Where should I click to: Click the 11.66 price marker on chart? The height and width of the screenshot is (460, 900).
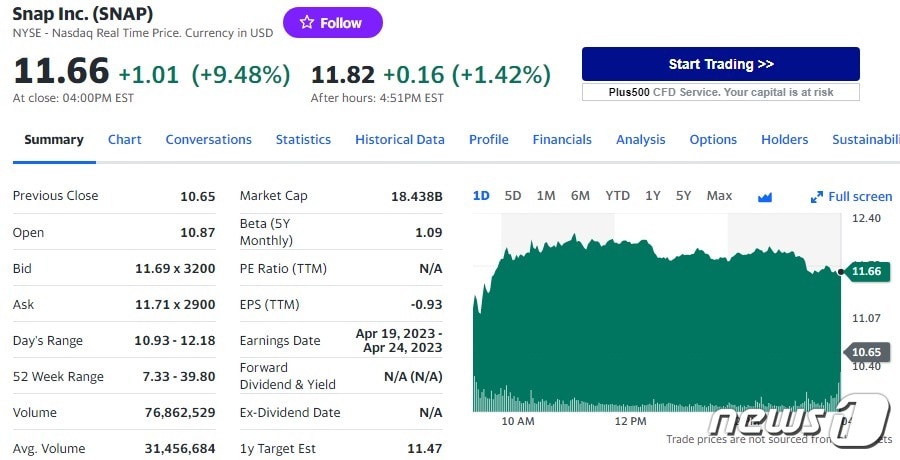pos(865,271)
